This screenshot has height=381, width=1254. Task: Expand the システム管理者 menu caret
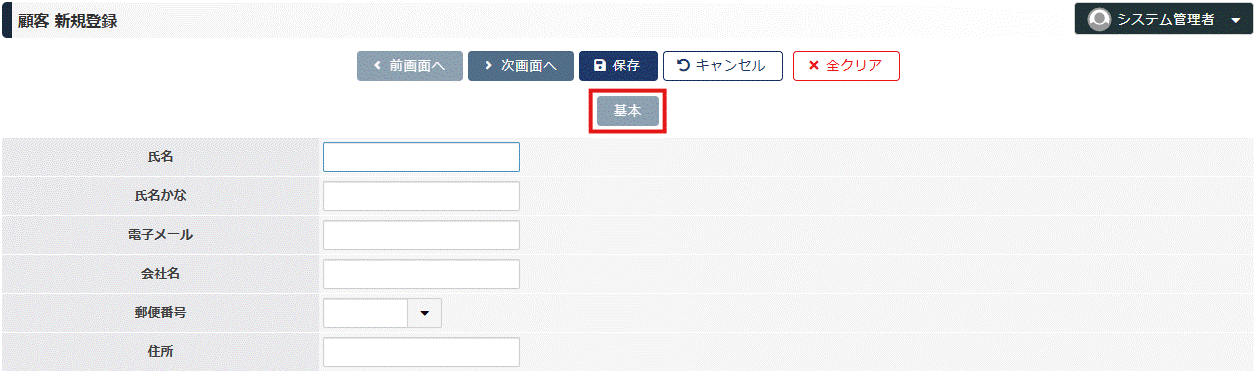click(x=1235, y=20)
